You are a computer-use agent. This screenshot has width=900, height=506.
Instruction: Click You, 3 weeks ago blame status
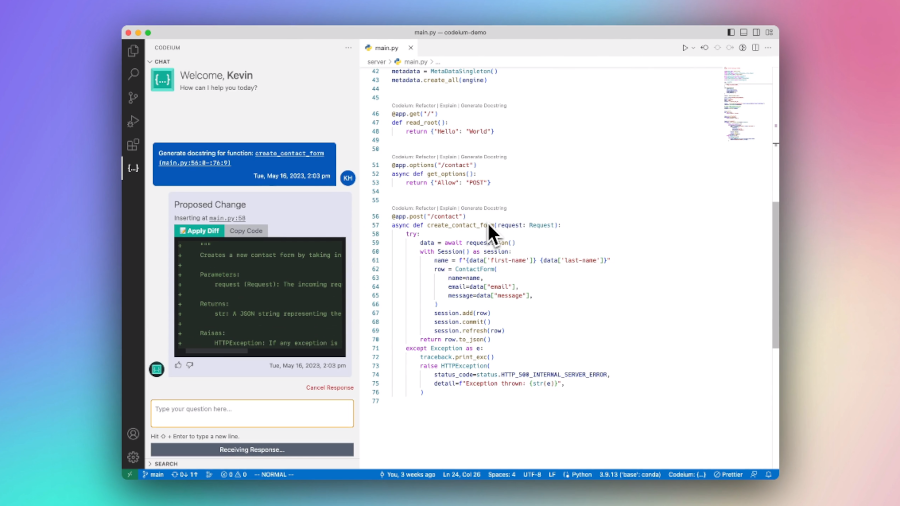tap(407, 474)
